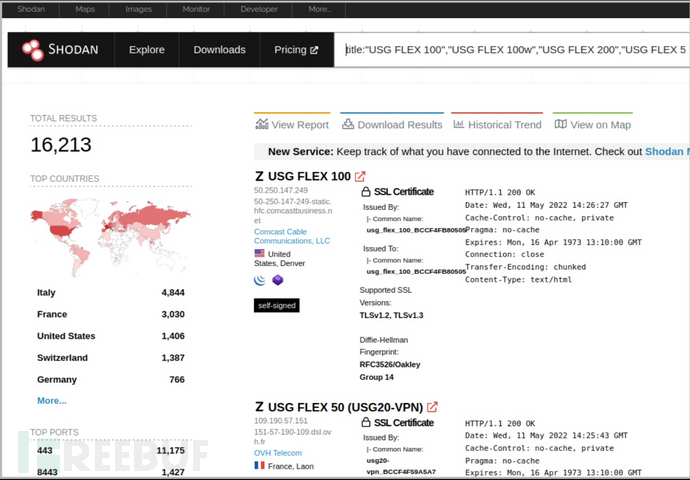Screen dimensions: 690x480
Task: Click the View Report chart icon
Action: [x=262, y=125]
